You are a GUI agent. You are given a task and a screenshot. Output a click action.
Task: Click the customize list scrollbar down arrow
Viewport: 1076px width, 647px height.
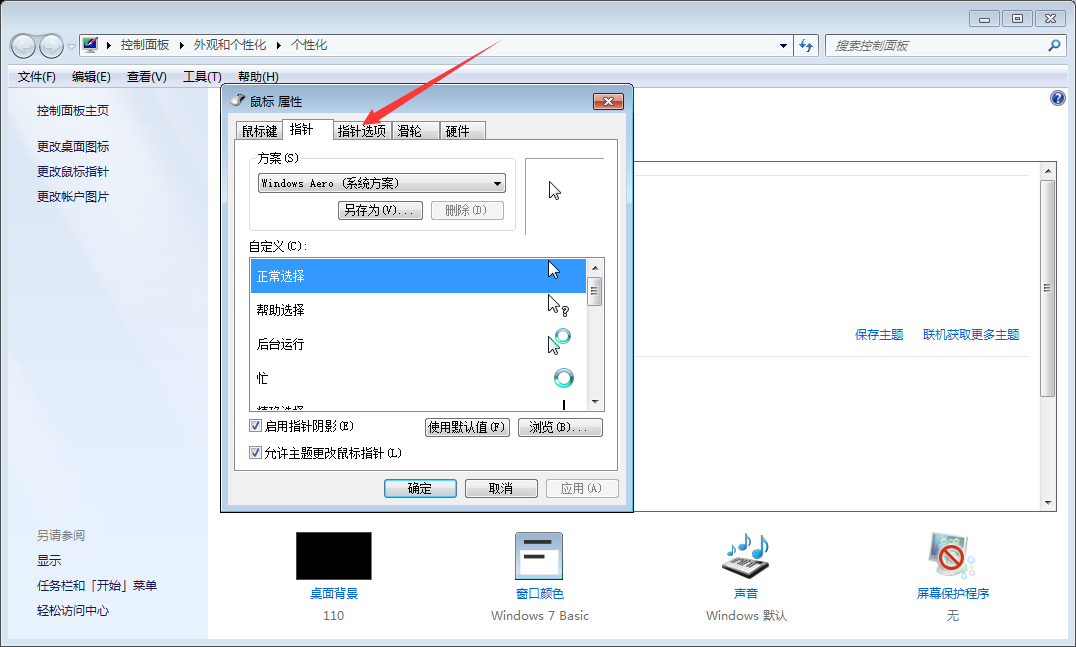[x=595, y=404]
